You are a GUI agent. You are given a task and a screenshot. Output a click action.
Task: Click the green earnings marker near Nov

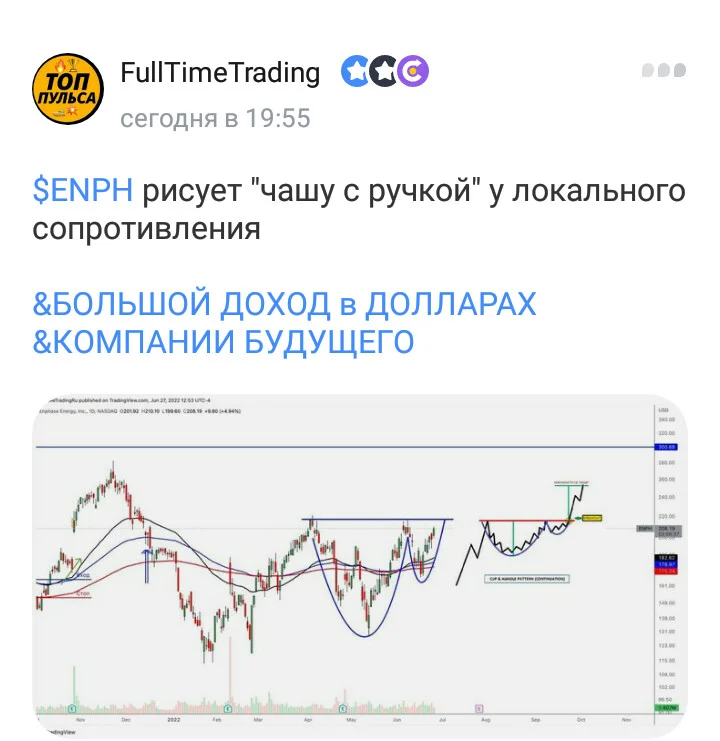(72, 708)
